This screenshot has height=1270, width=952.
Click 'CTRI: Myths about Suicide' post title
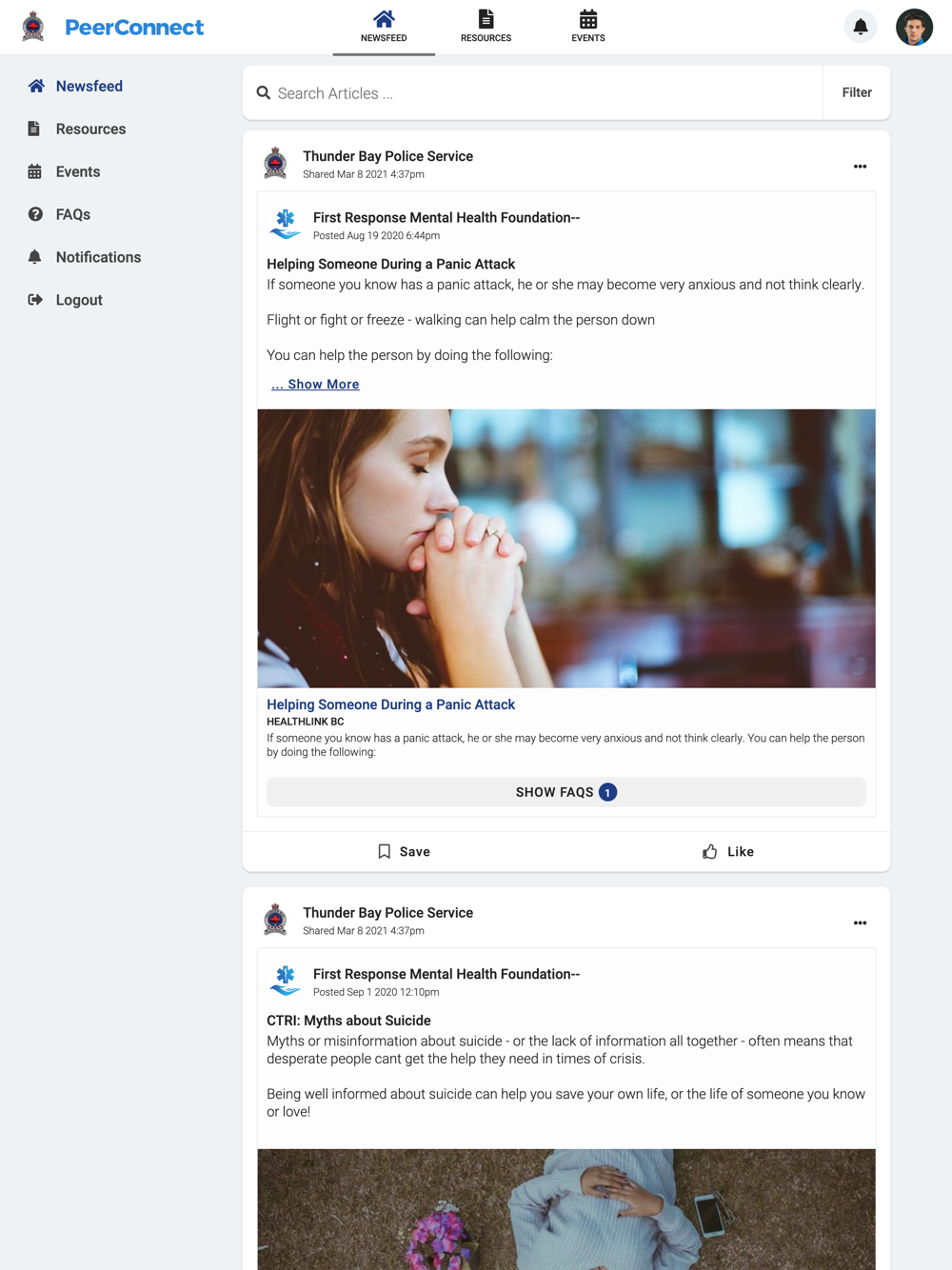(348, 1021)
